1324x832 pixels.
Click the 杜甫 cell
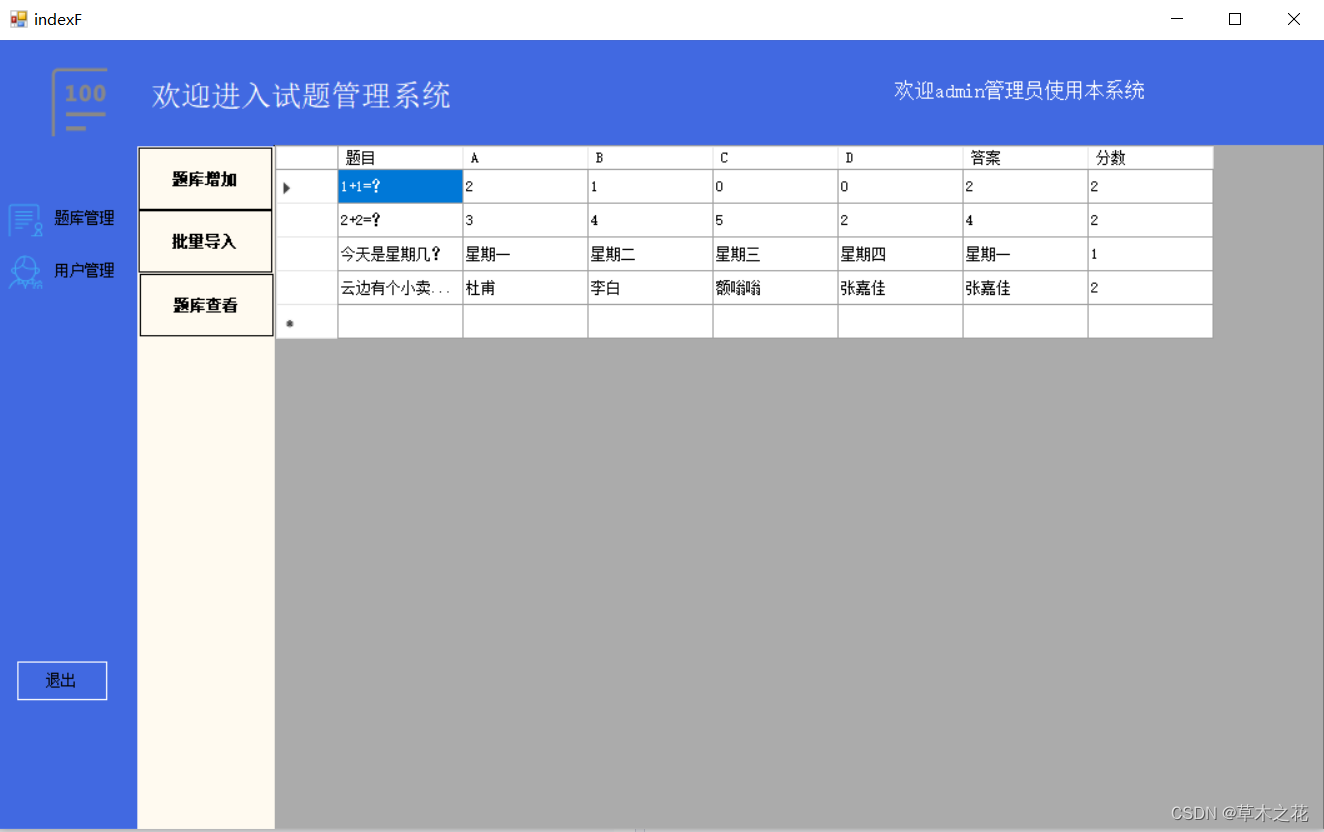525,288
